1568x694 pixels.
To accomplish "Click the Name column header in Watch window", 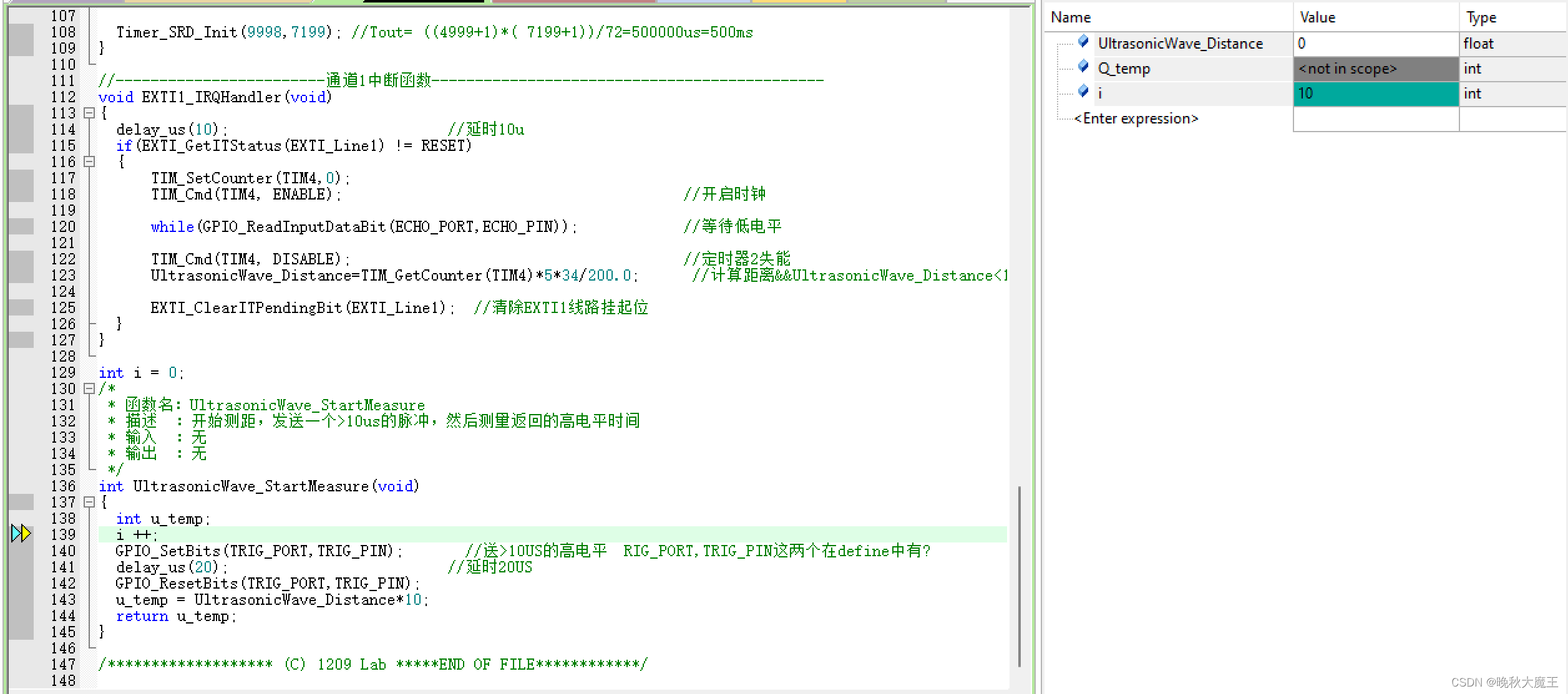I will pyautogui.click(x=1069, y=17).
